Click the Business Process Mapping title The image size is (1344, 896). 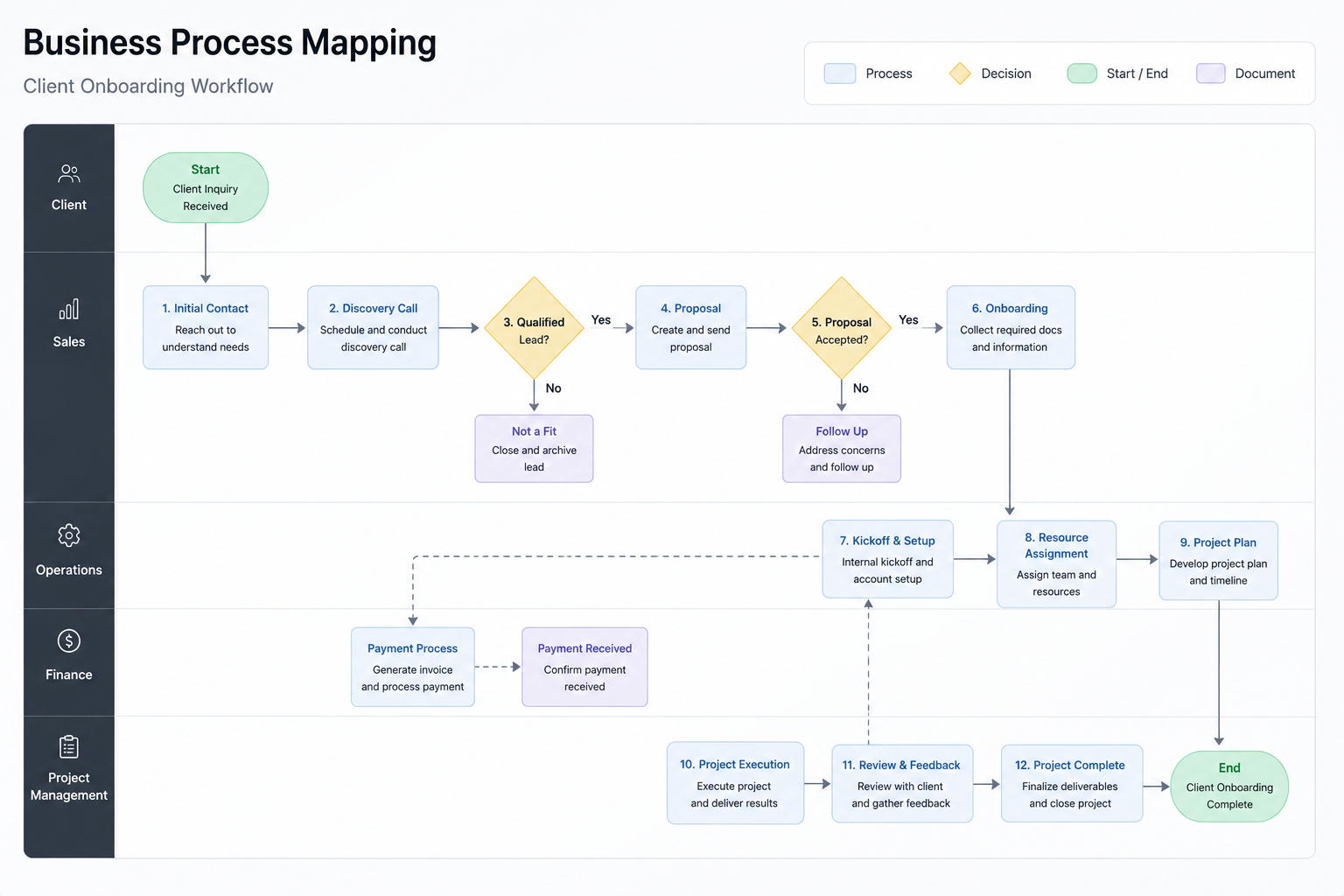click(x=230, y=44)
